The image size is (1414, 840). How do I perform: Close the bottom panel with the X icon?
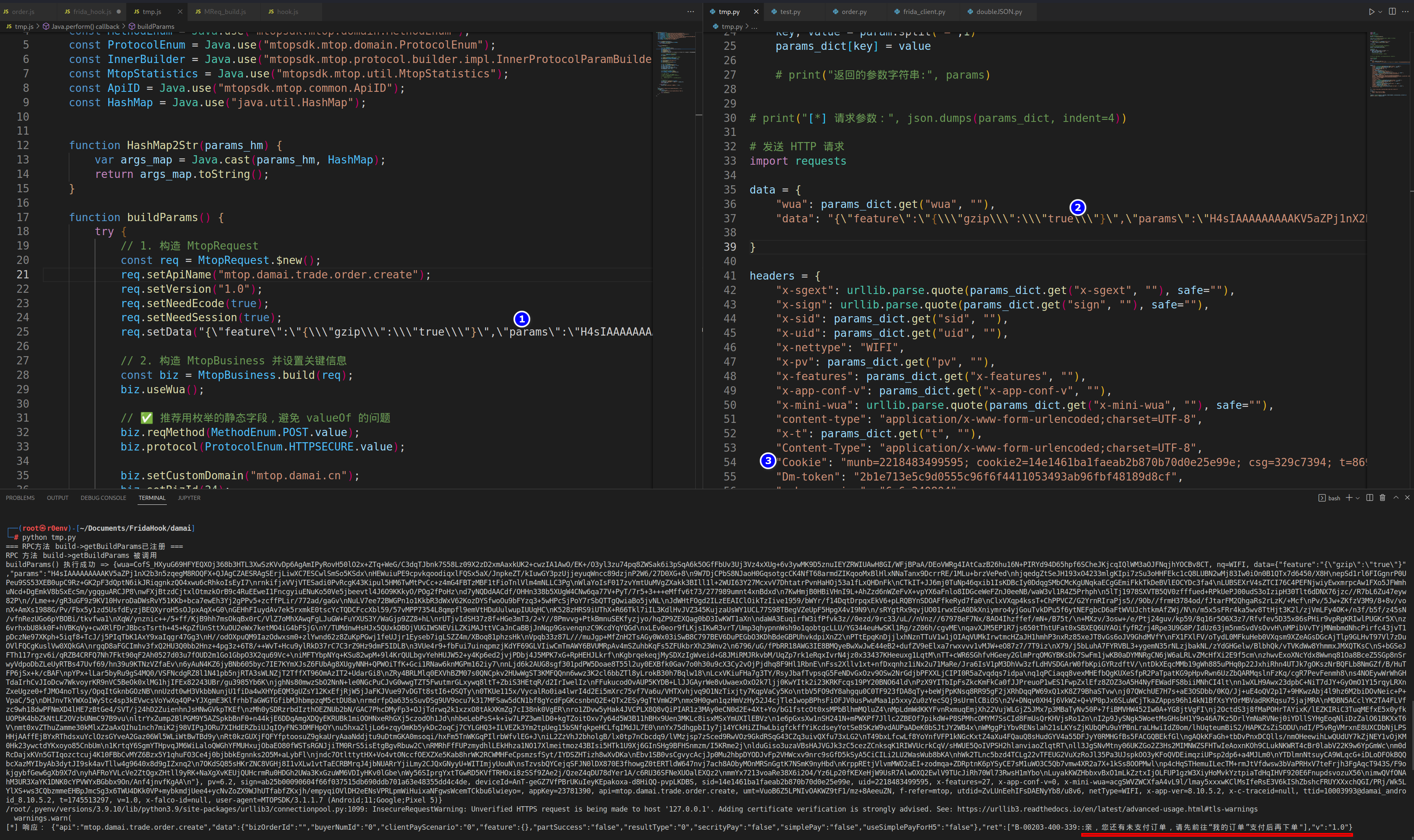point(1407,497)
